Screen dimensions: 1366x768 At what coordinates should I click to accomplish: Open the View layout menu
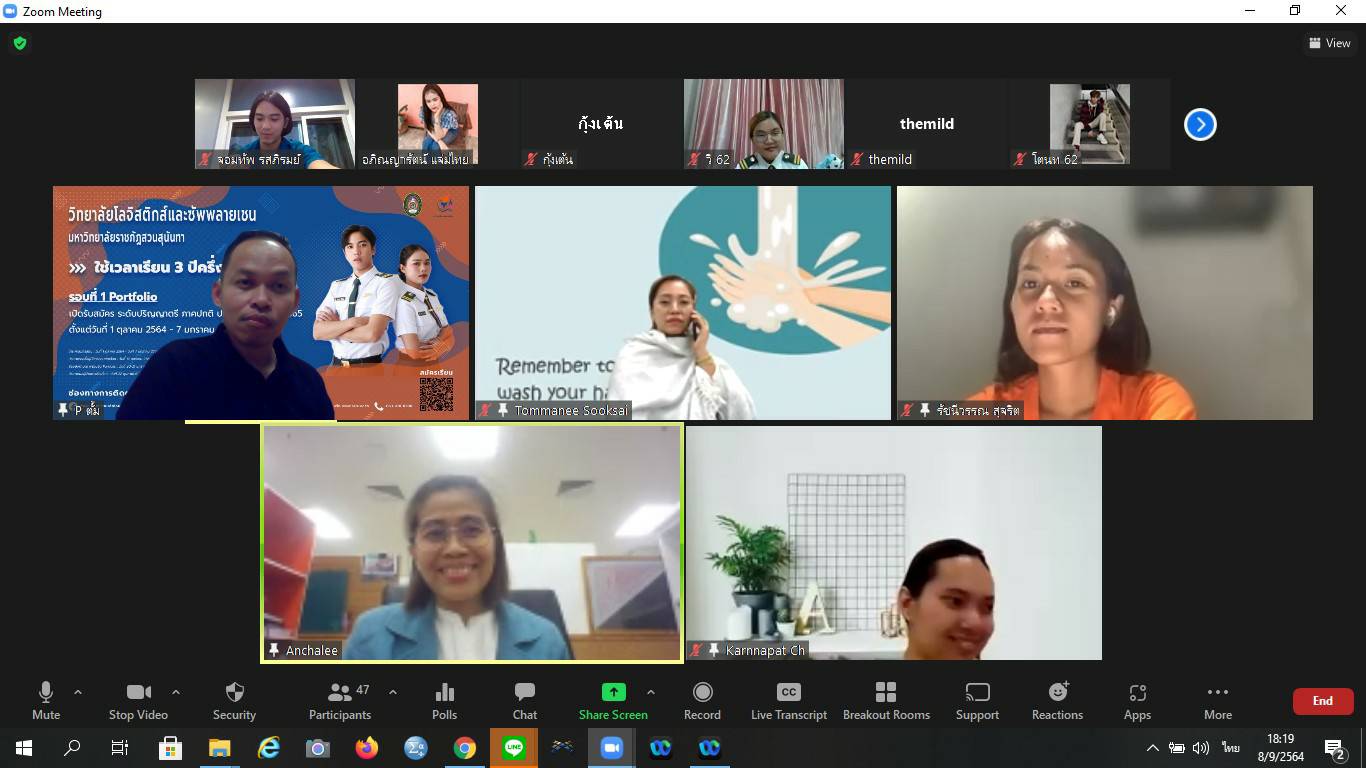point(1329,43)
